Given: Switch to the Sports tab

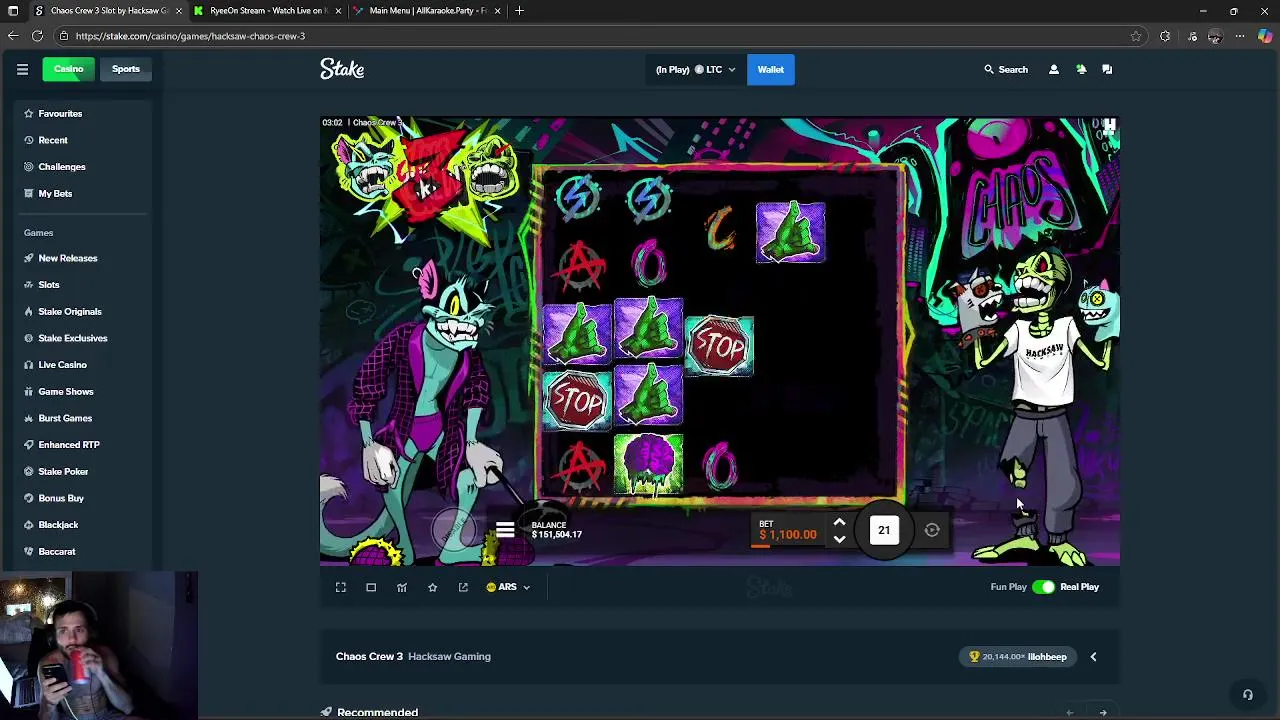Looking at the screenshot, I should (x=126, y=69).
